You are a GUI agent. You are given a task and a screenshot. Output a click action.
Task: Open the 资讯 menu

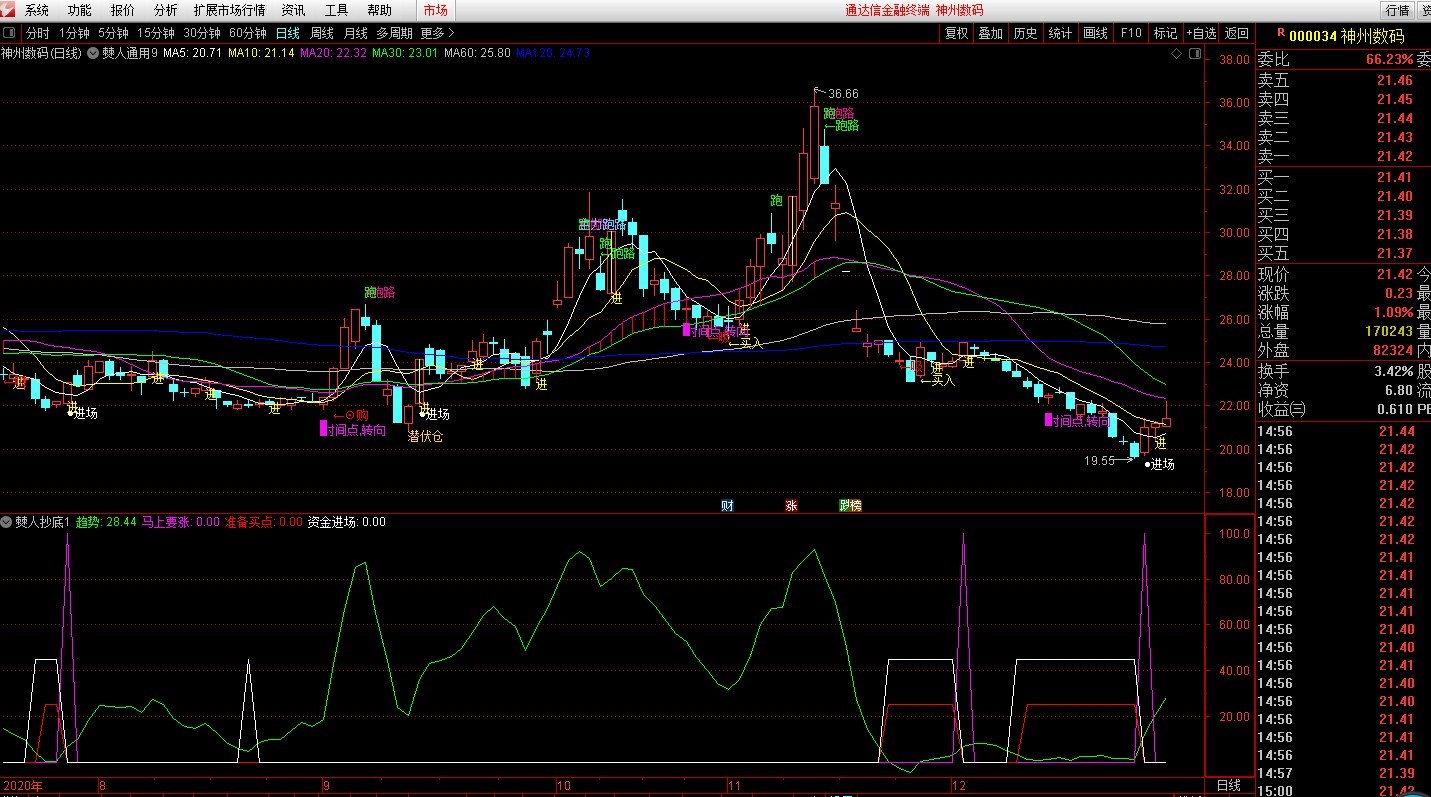294,10
